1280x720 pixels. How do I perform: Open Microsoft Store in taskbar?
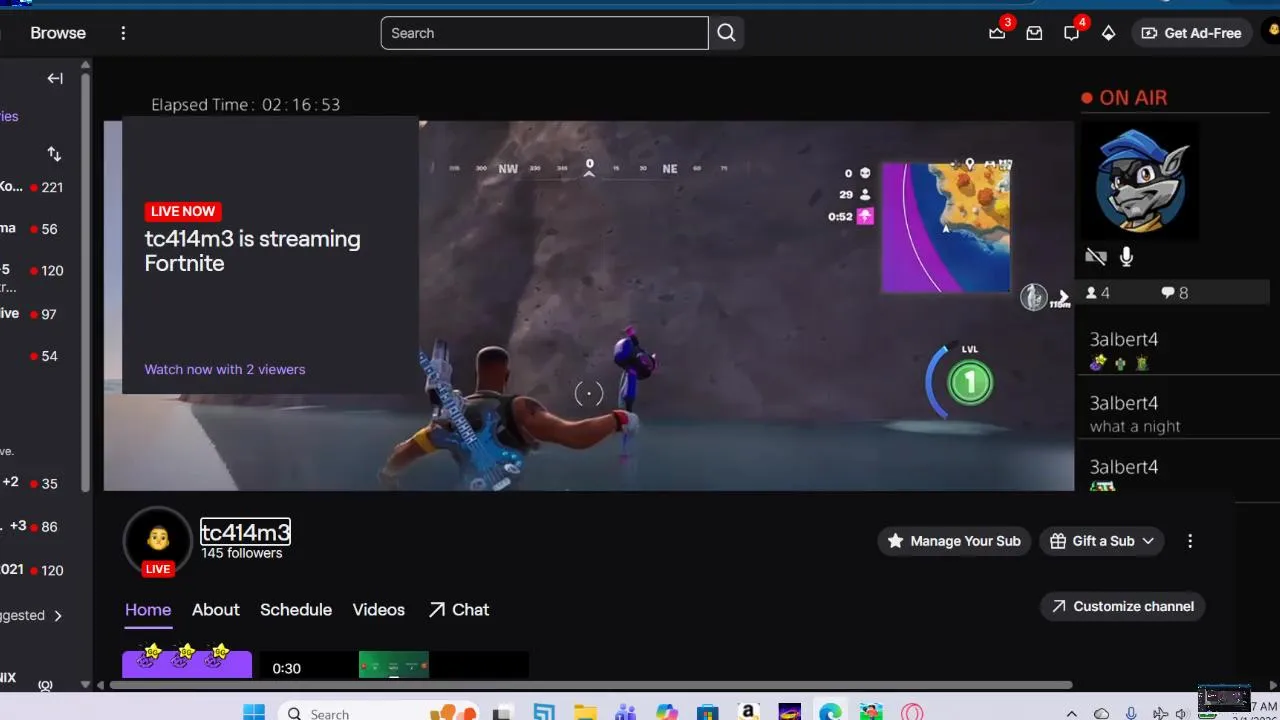click(x=708, y=712)
